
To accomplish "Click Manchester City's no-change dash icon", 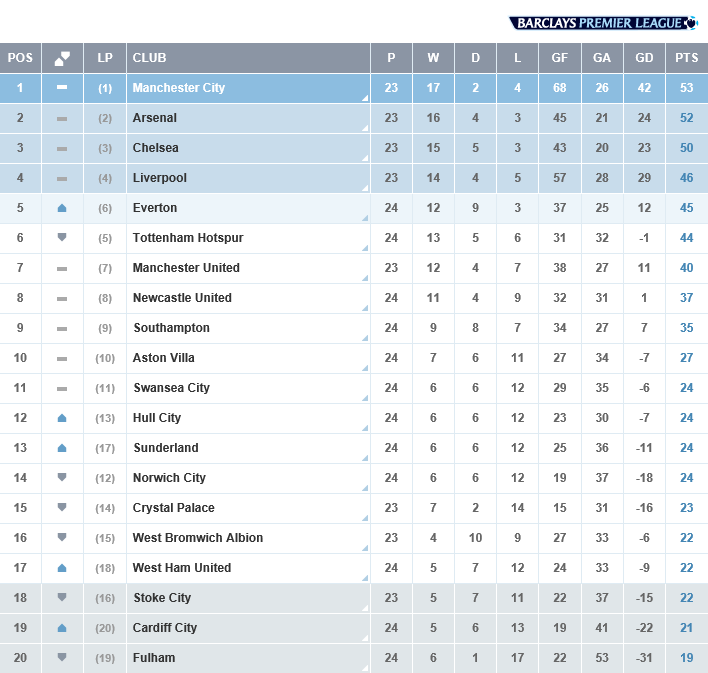I will coord(62,87).
